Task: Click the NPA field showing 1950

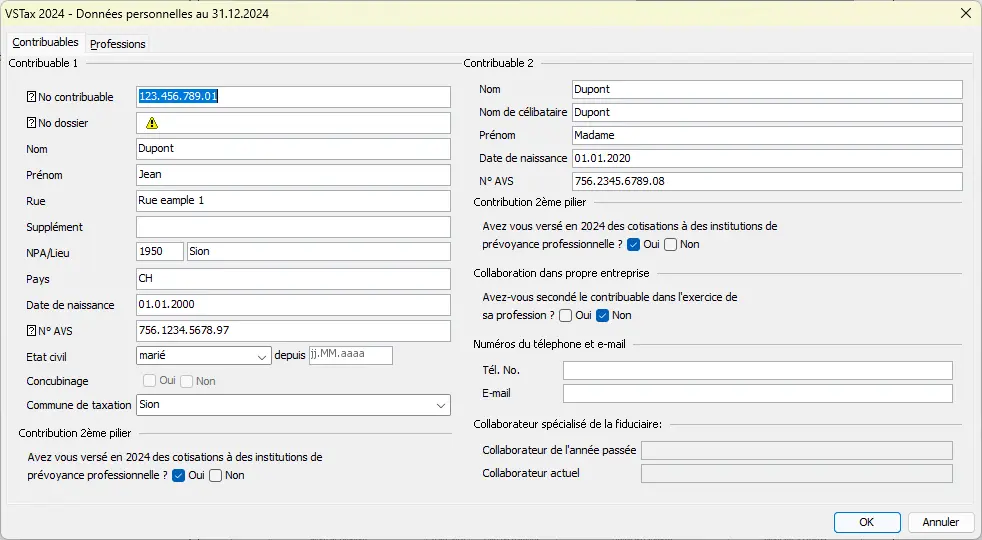Action: coord(160,252)
